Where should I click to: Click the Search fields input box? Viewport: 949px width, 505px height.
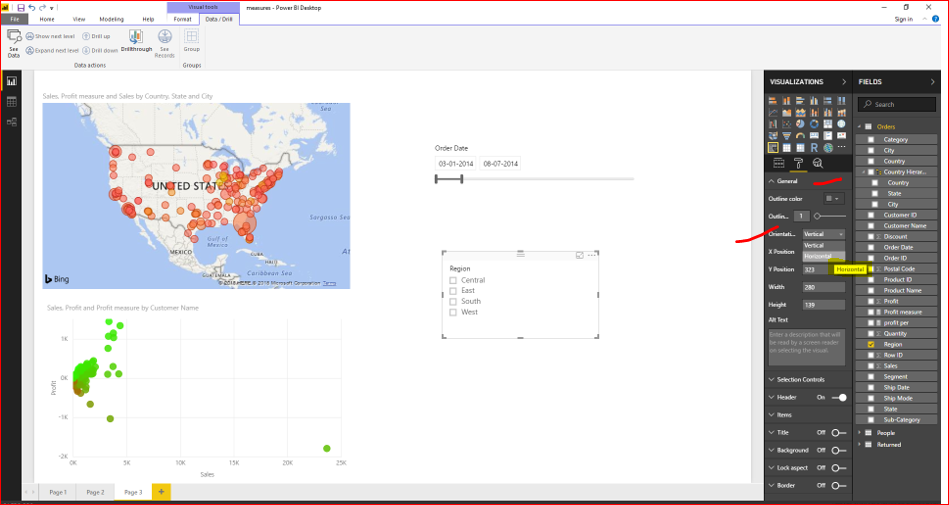tap(897, 104)
